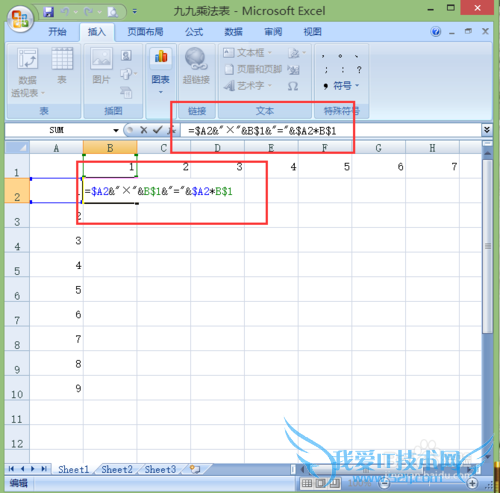Viewport: 500px width, 493px height.
Task: Insert a picture with the 图片 icon
Action: (x=101, y=58)
